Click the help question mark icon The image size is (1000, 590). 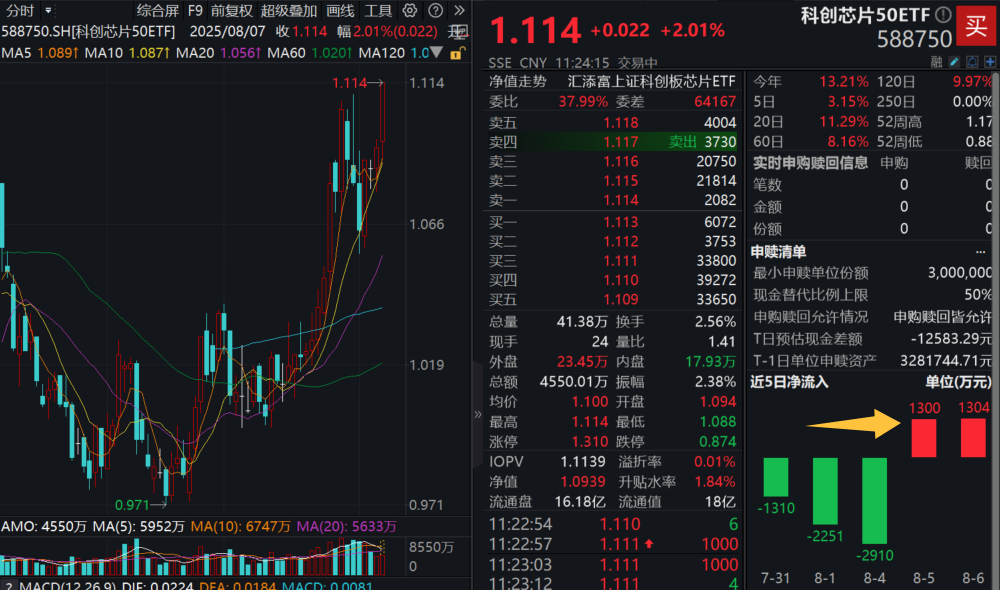(435, 9)
